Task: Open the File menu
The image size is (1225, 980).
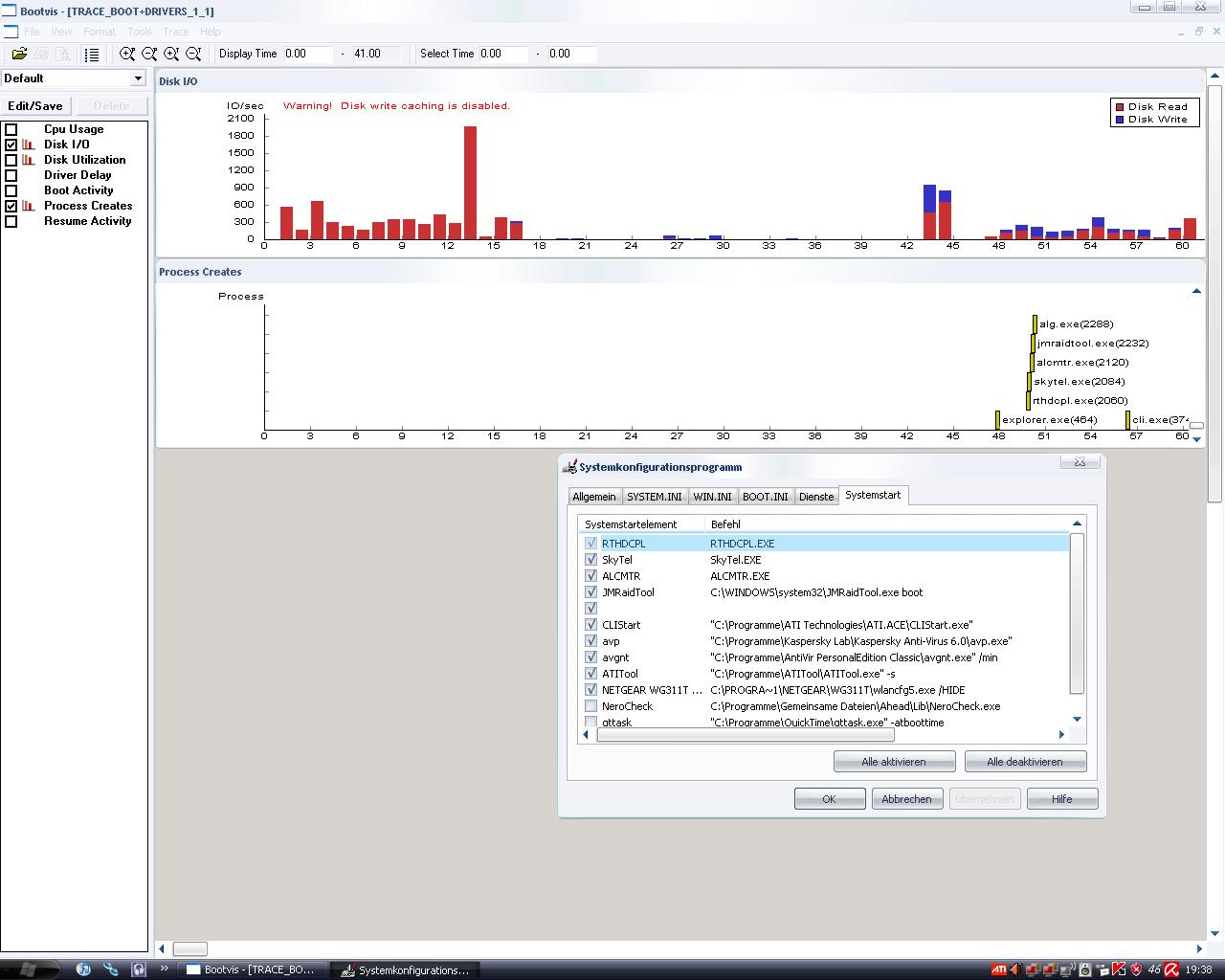Action: pos(32,32)
